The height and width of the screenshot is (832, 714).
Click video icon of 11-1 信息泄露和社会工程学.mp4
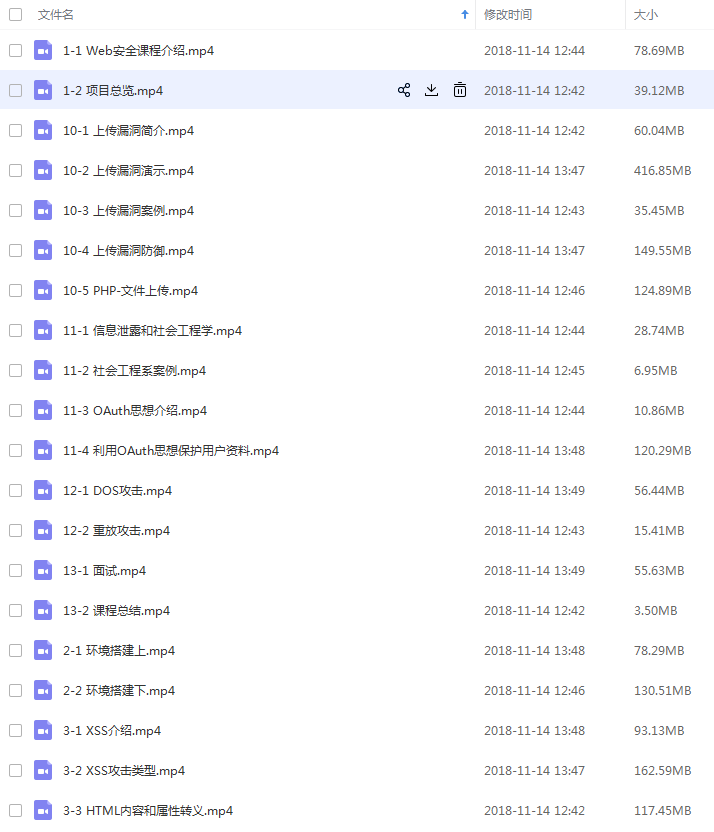(x=43, y=331)
